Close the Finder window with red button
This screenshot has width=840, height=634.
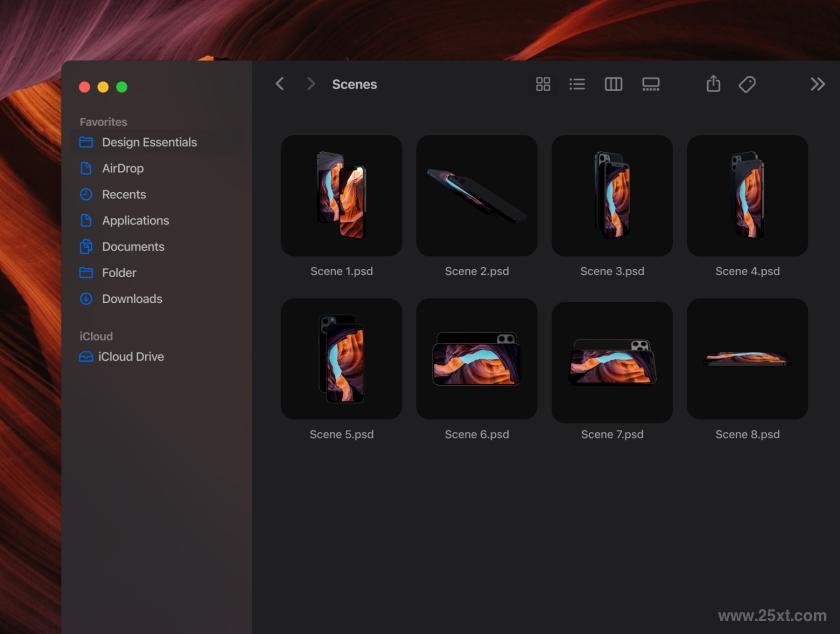[x=84, y=87]
